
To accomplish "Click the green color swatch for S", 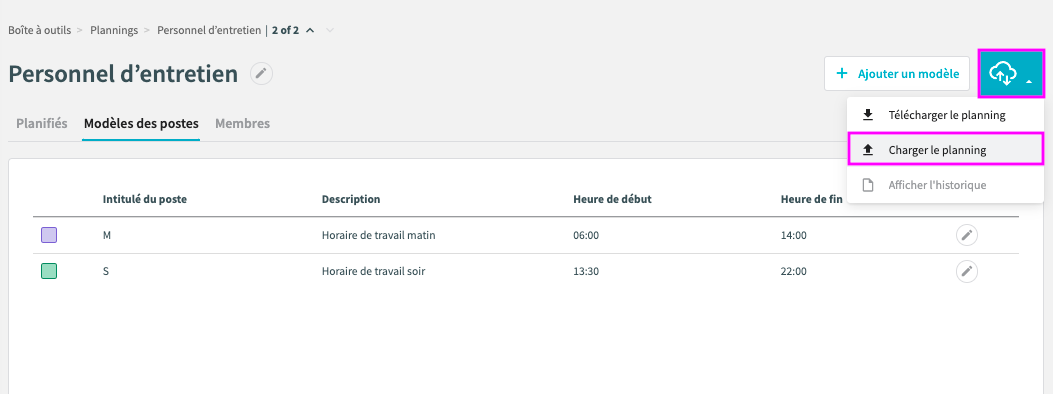I will point(49,271).
